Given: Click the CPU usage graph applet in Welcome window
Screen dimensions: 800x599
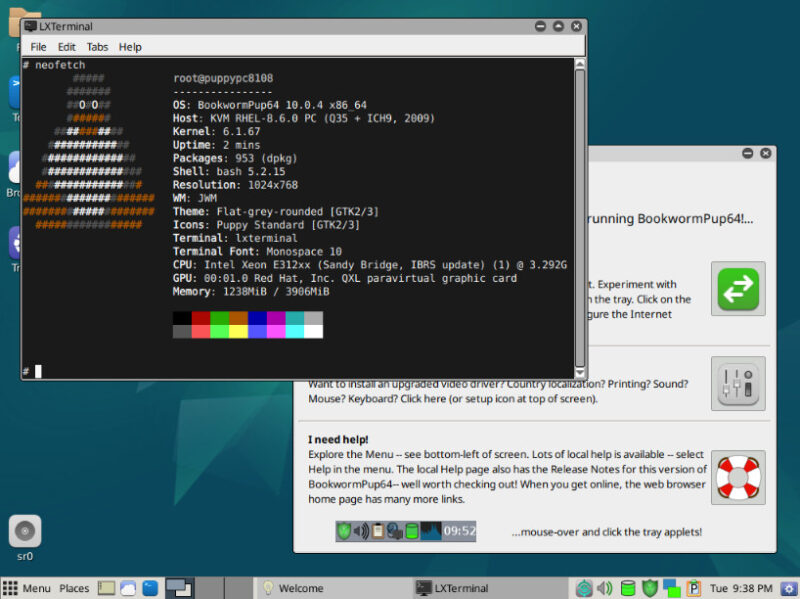Looking at the screenshot, I should point(431,531).
